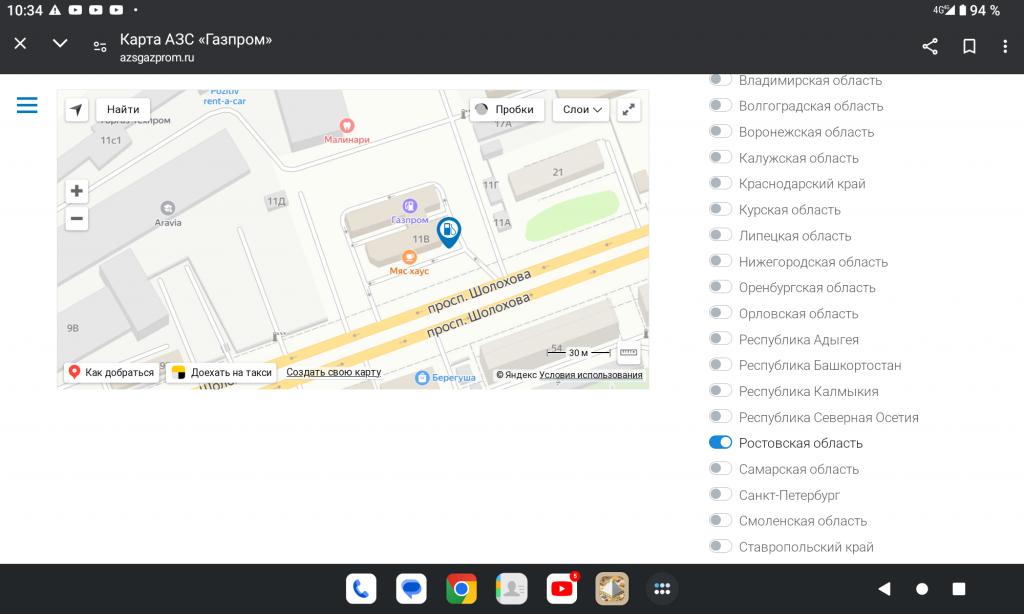1024x614 pixels.
Task: Expand the map to fullscreen
Action: [628, 109]
